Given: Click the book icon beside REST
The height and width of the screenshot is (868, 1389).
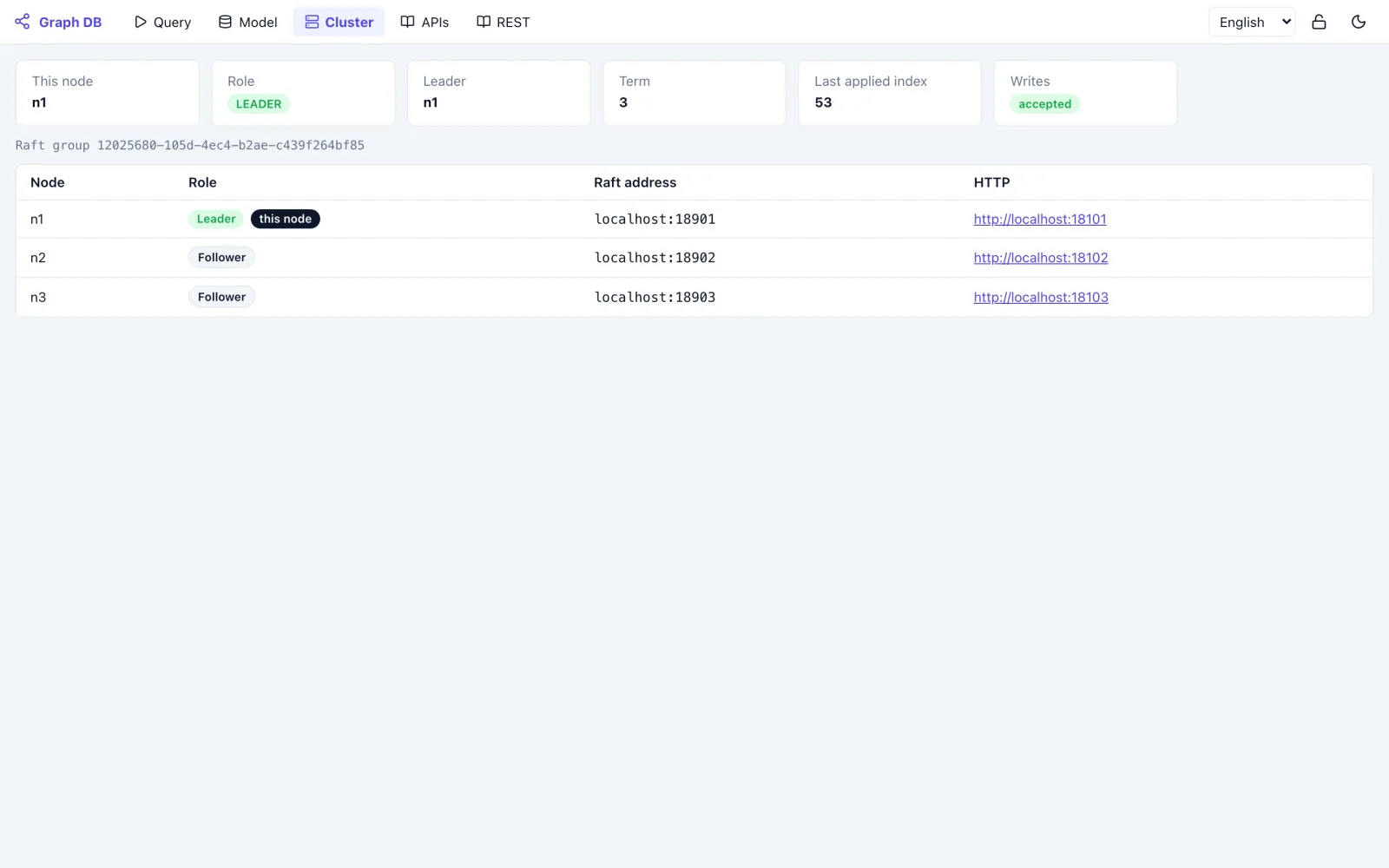Looking at the screenshot, I should [484, 22].
